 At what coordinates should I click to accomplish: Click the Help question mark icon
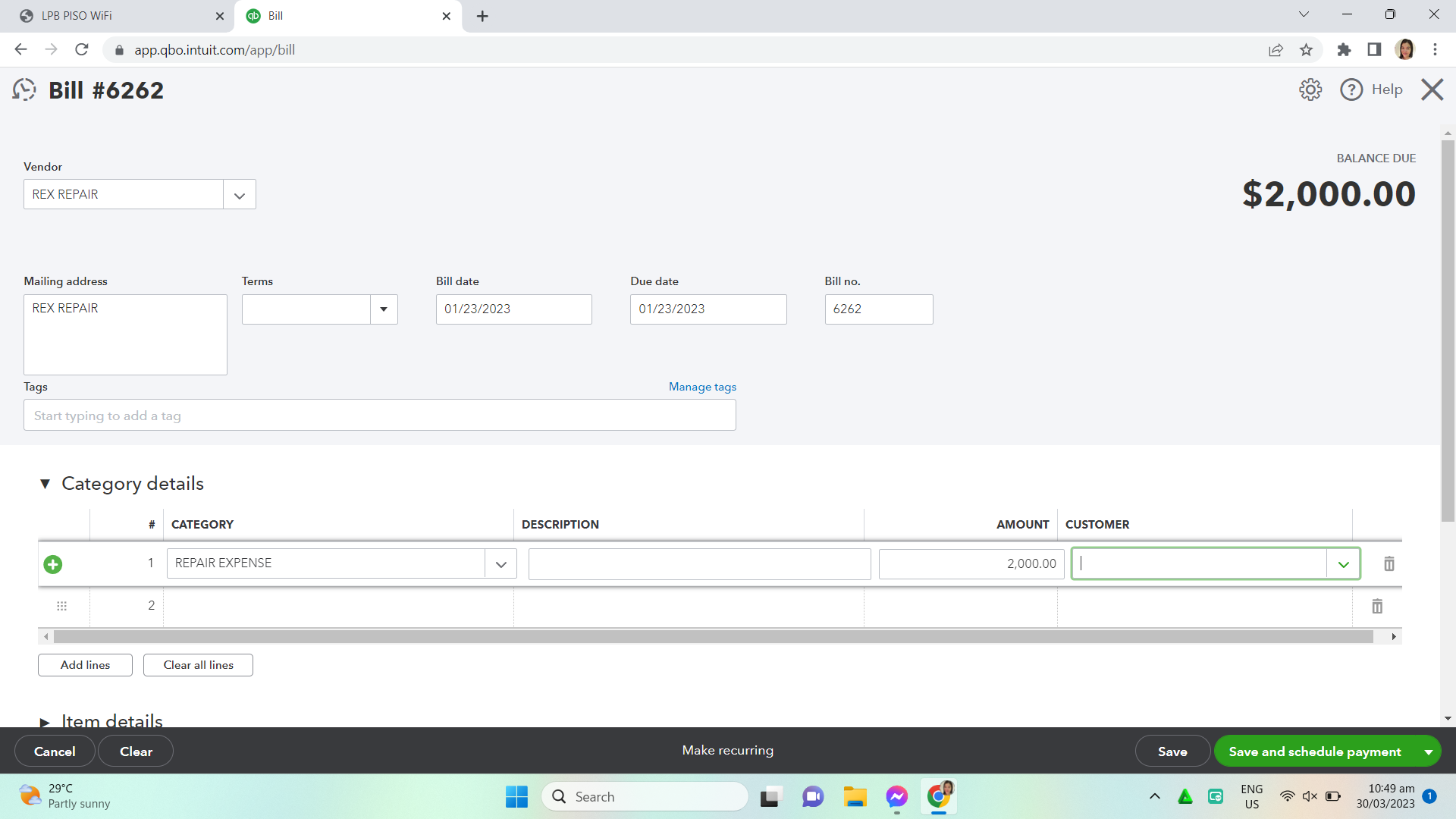click(1351, 89)
